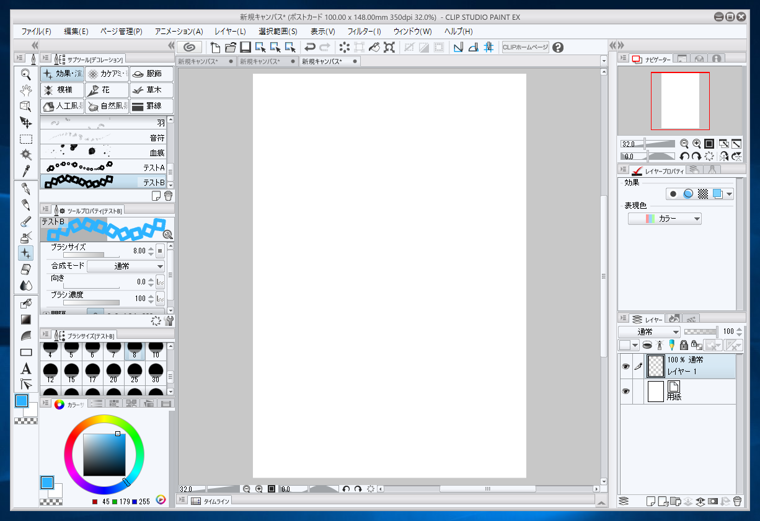The image size is (760, 521).
Task: Select the 花 sub tool group
Action: (x=107, y=90)
